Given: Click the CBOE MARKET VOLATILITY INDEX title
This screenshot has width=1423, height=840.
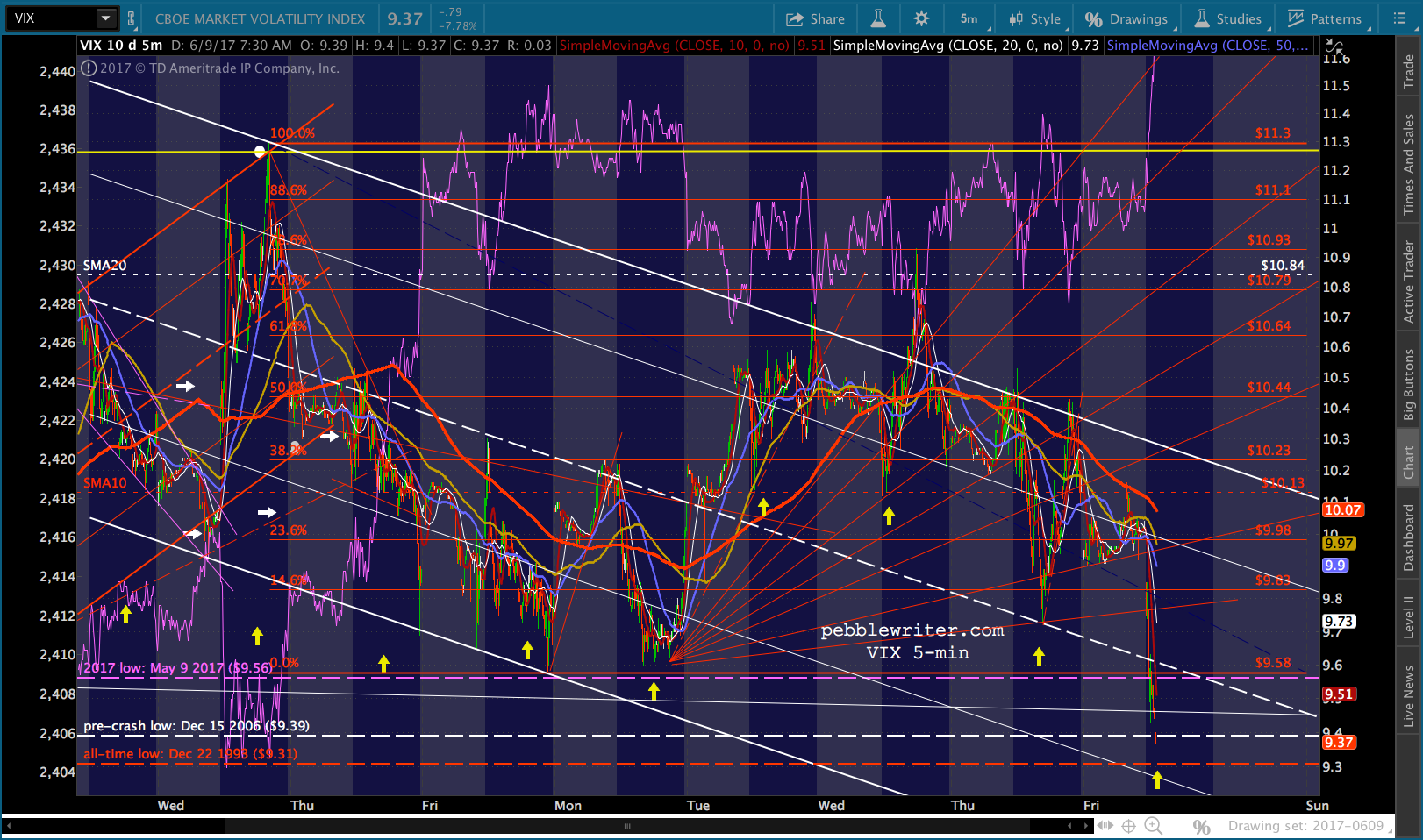Looking at the screenshot, I should (x=260, y=18).
